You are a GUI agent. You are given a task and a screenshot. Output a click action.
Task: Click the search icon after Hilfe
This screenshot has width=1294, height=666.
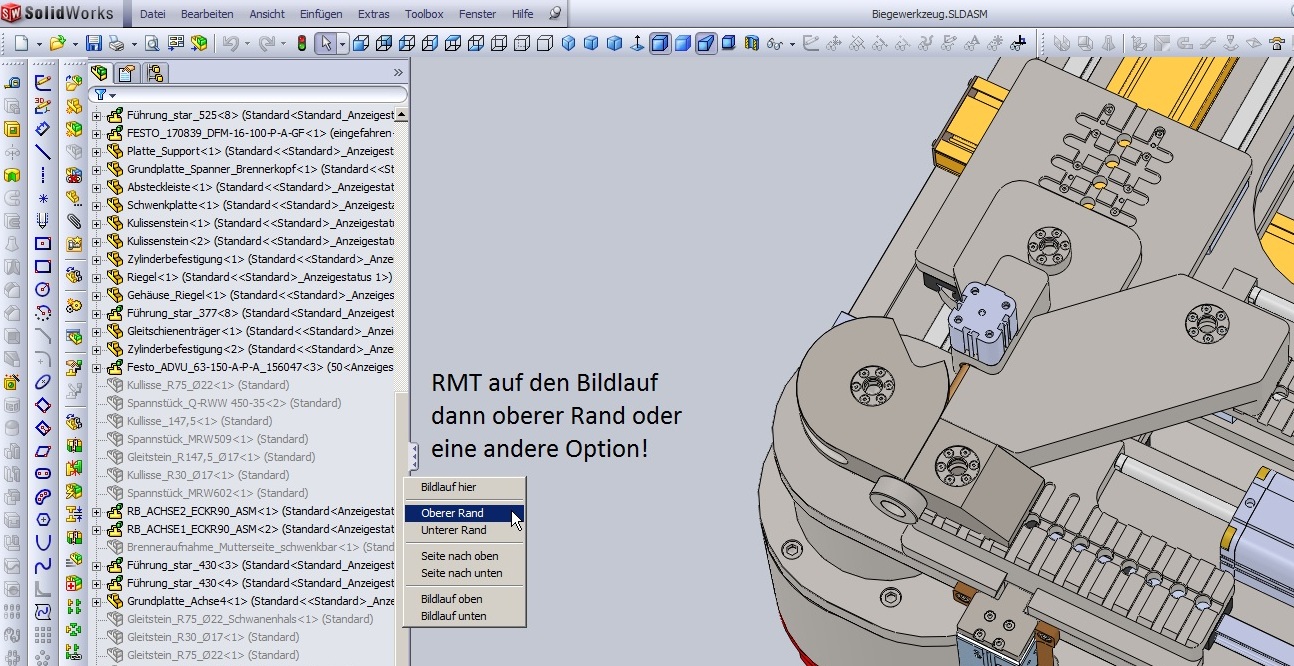coord(555,14)
